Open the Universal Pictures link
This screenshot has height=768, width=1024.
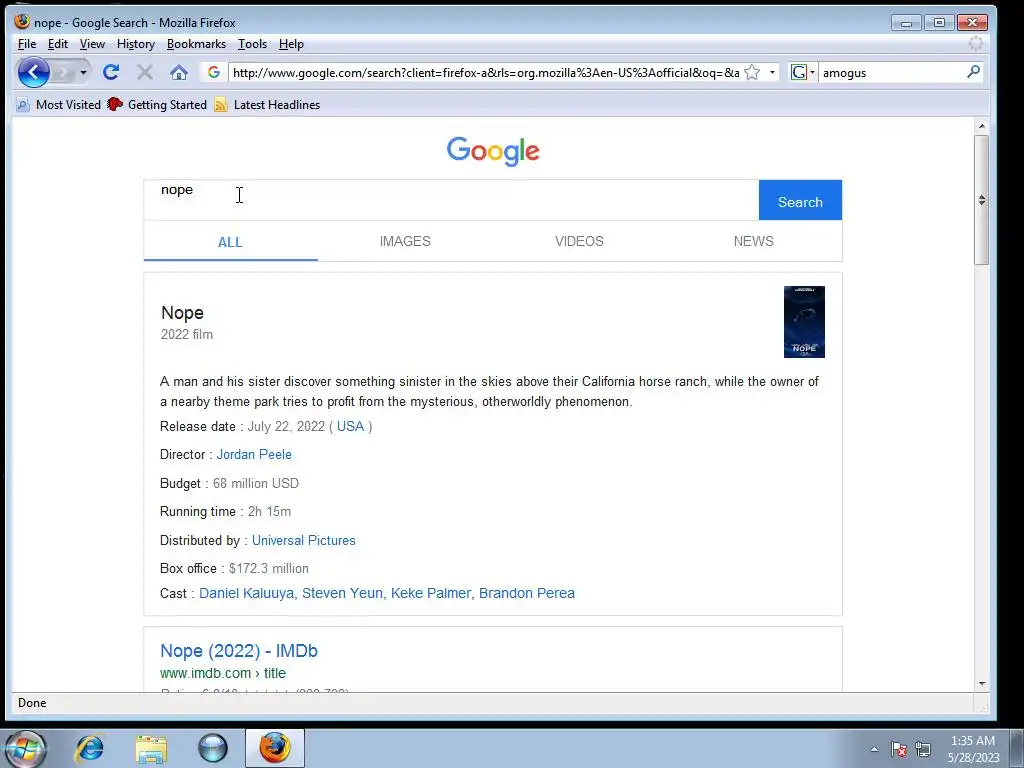(304, 541)
